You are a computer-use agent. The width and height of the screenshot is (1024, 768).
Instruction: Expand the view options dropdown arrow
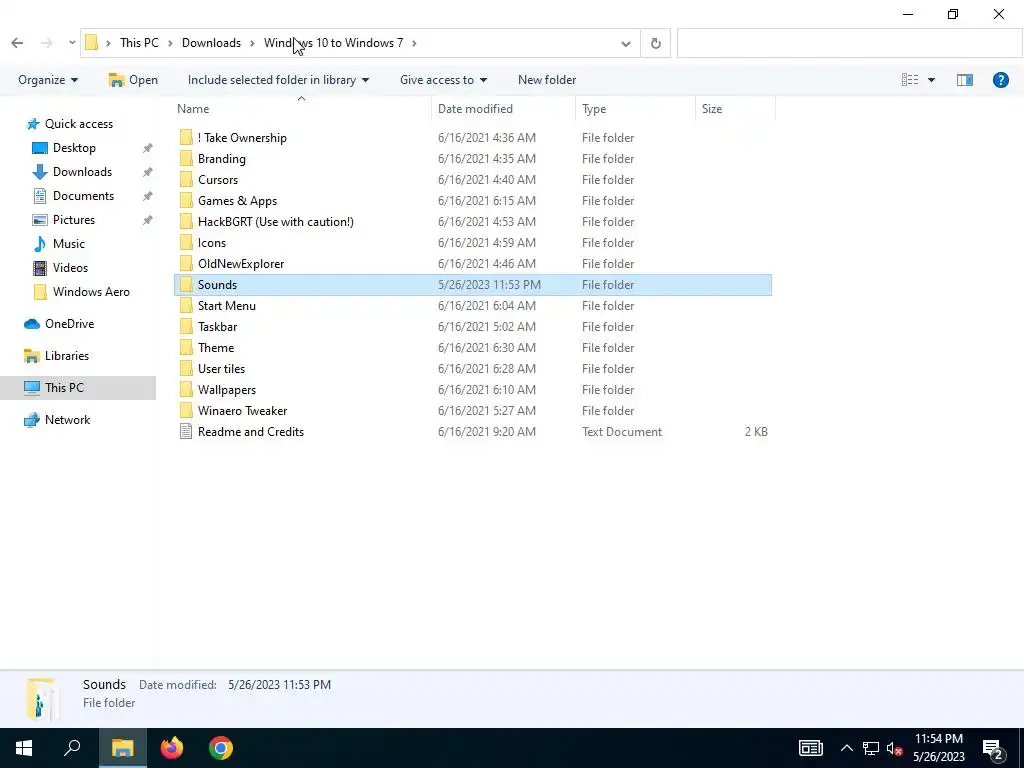click(x=931, y=80)
